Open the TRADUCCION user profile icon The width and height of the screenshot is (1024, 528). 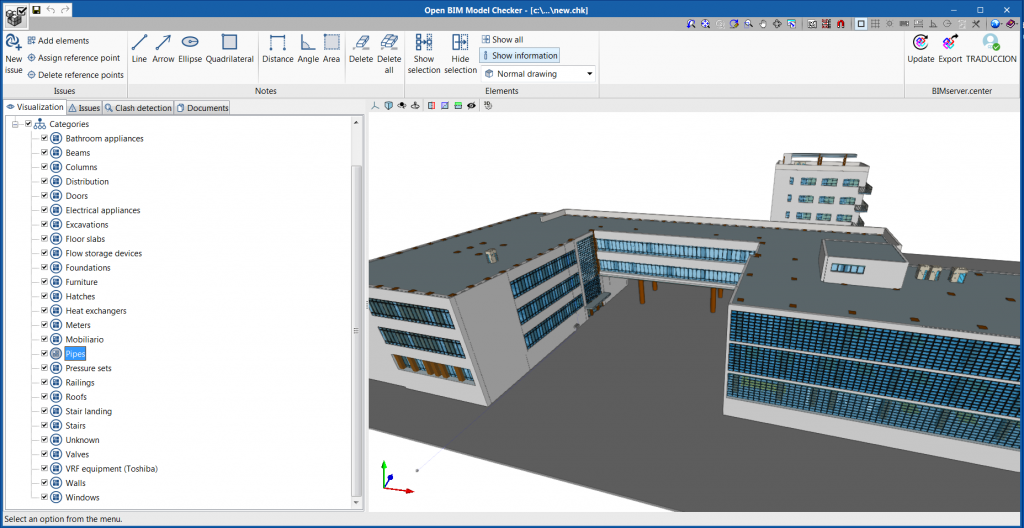(x=991, y=42)
